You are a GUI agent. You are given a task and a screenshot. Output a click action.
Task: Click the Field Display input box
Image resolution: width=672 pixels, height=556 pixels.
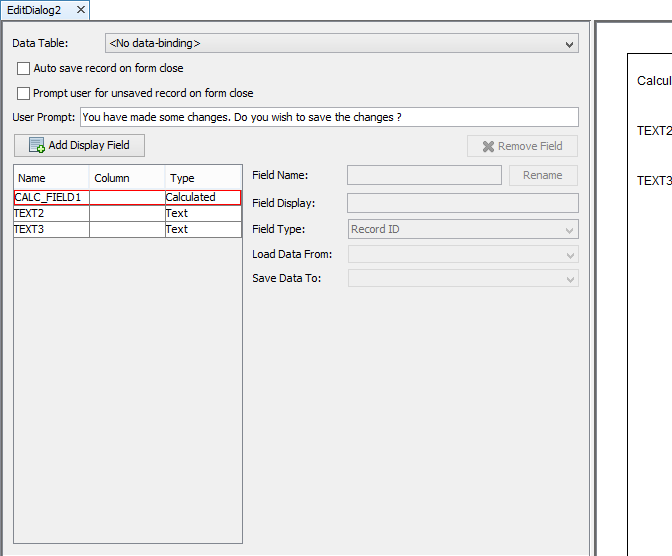click(462, 203)
